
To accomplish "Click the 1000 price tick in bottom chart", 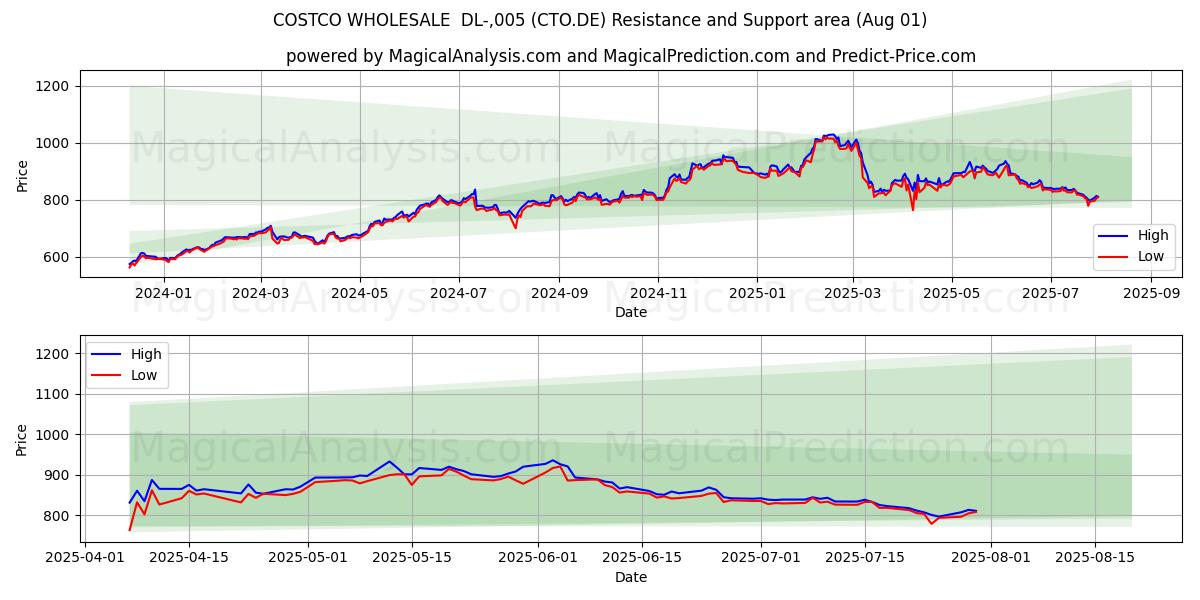I will [52, 435].
